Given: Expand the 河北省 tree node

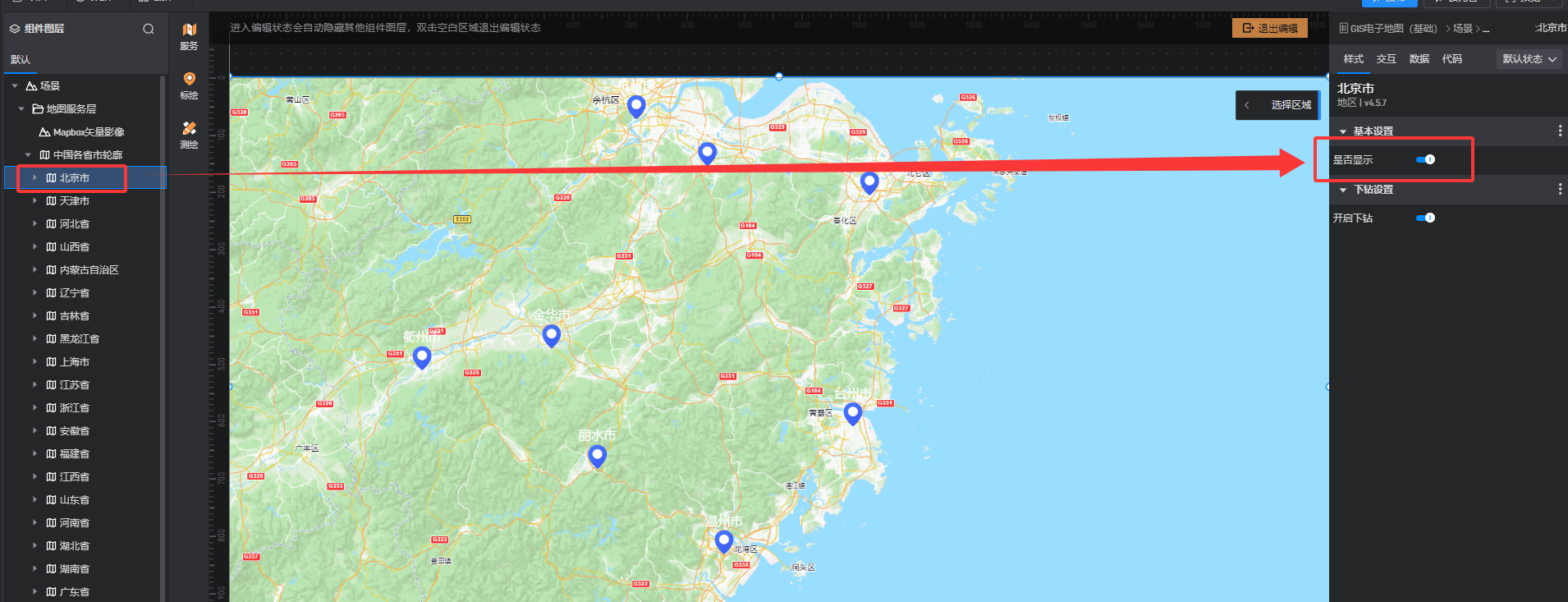Looking at the screenshot, I should click(34, 224).
